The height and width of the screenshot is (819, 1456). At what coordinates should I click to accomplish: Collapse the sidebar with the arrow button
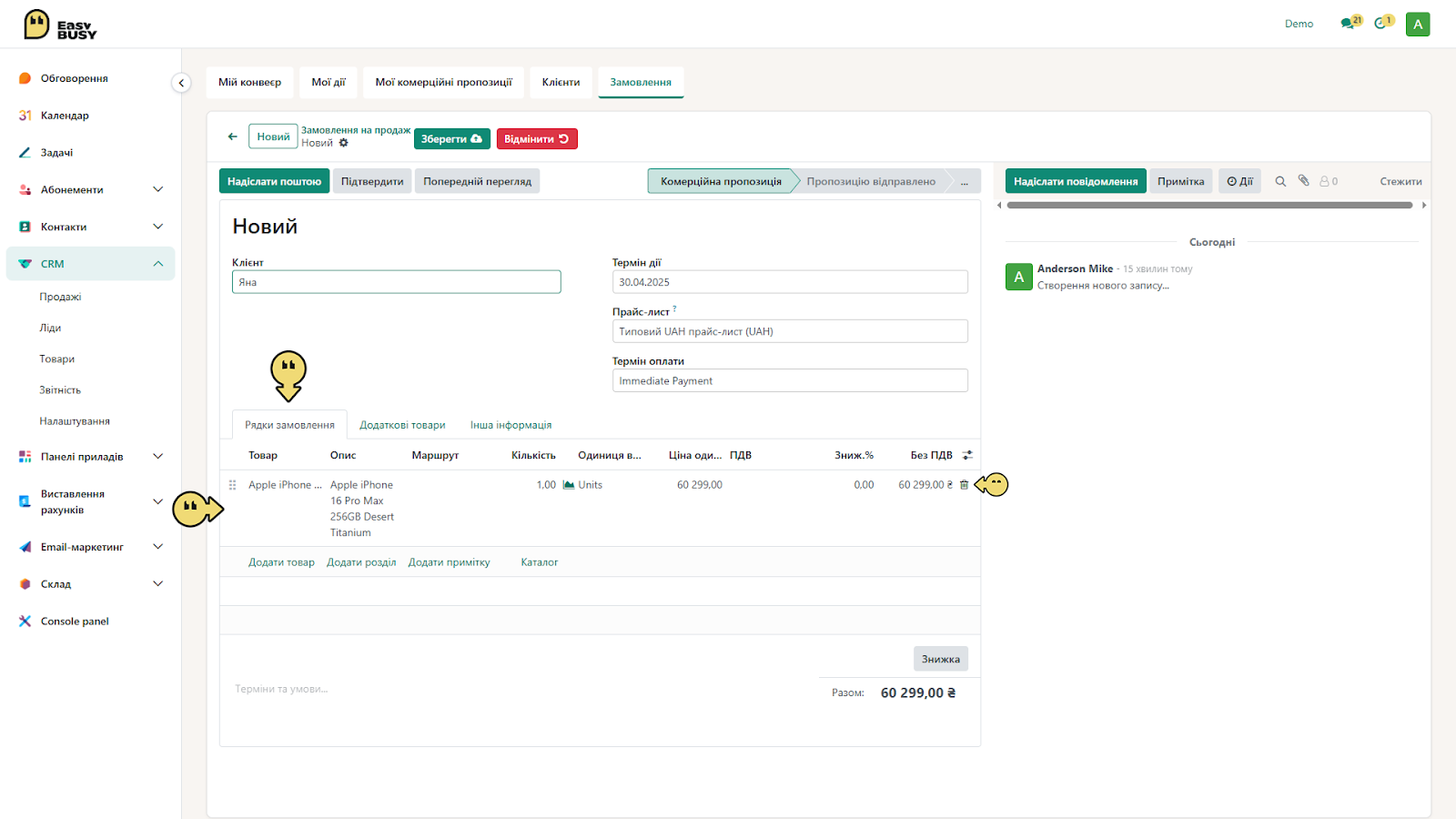[181, 83]
